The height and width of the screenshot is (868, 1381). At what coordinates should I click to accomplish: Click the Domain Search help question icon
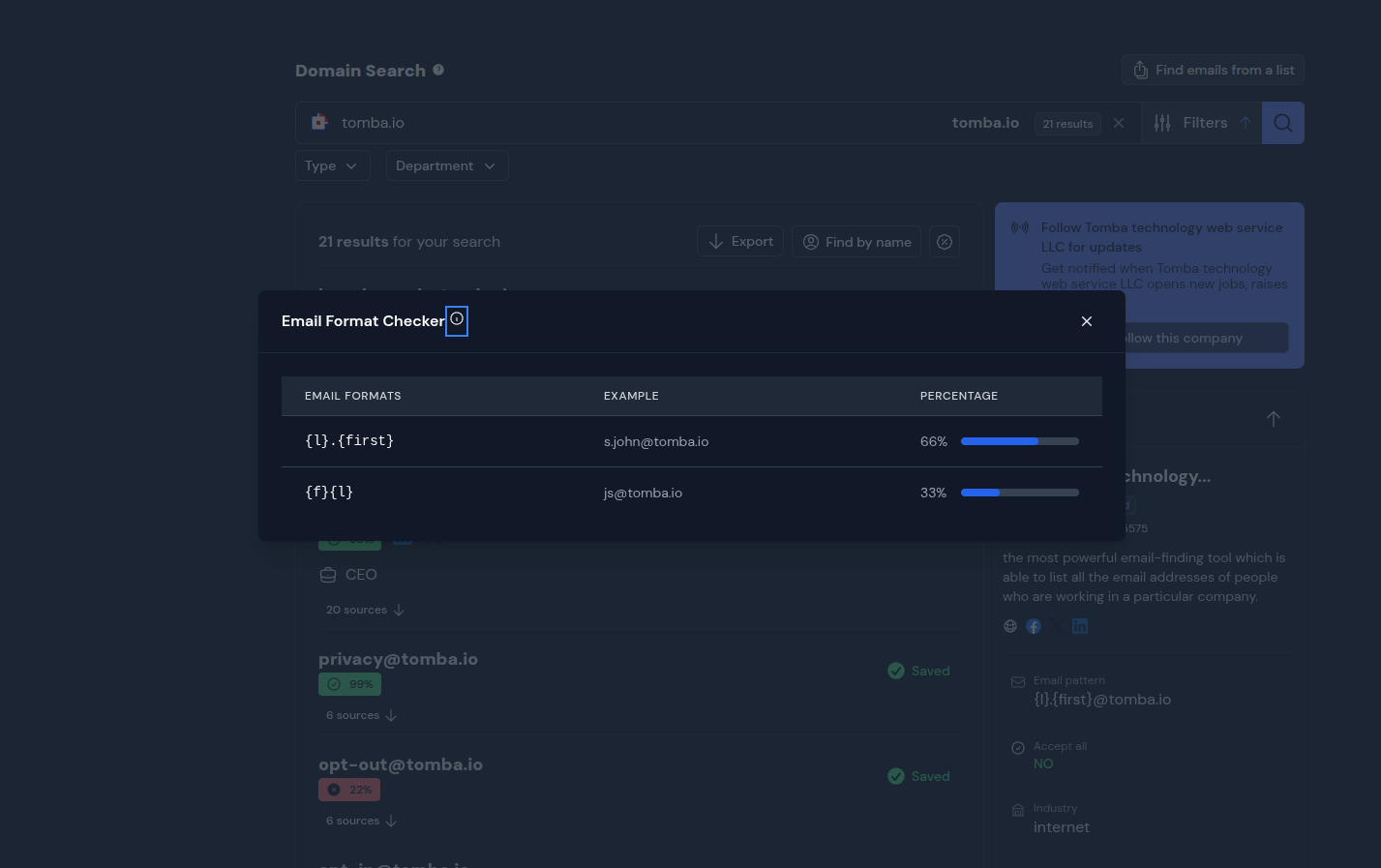pos(438,70)
